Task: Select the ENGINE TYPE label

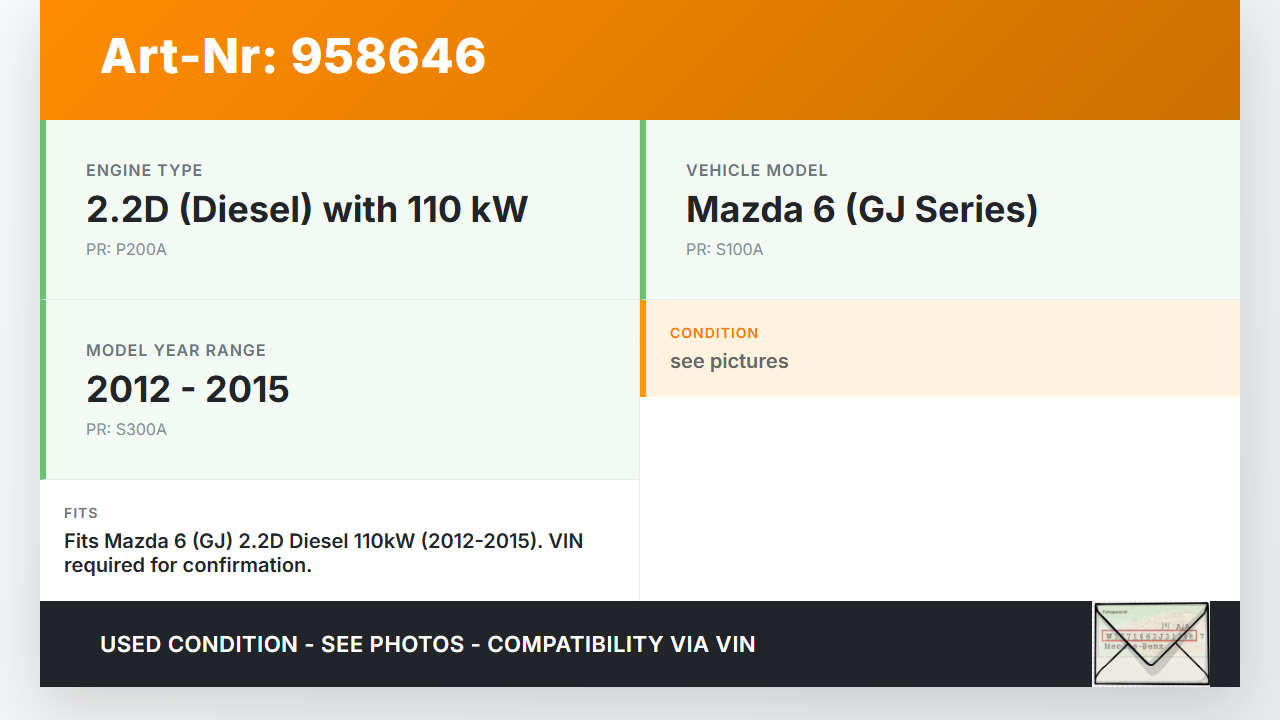Action: 144,171
